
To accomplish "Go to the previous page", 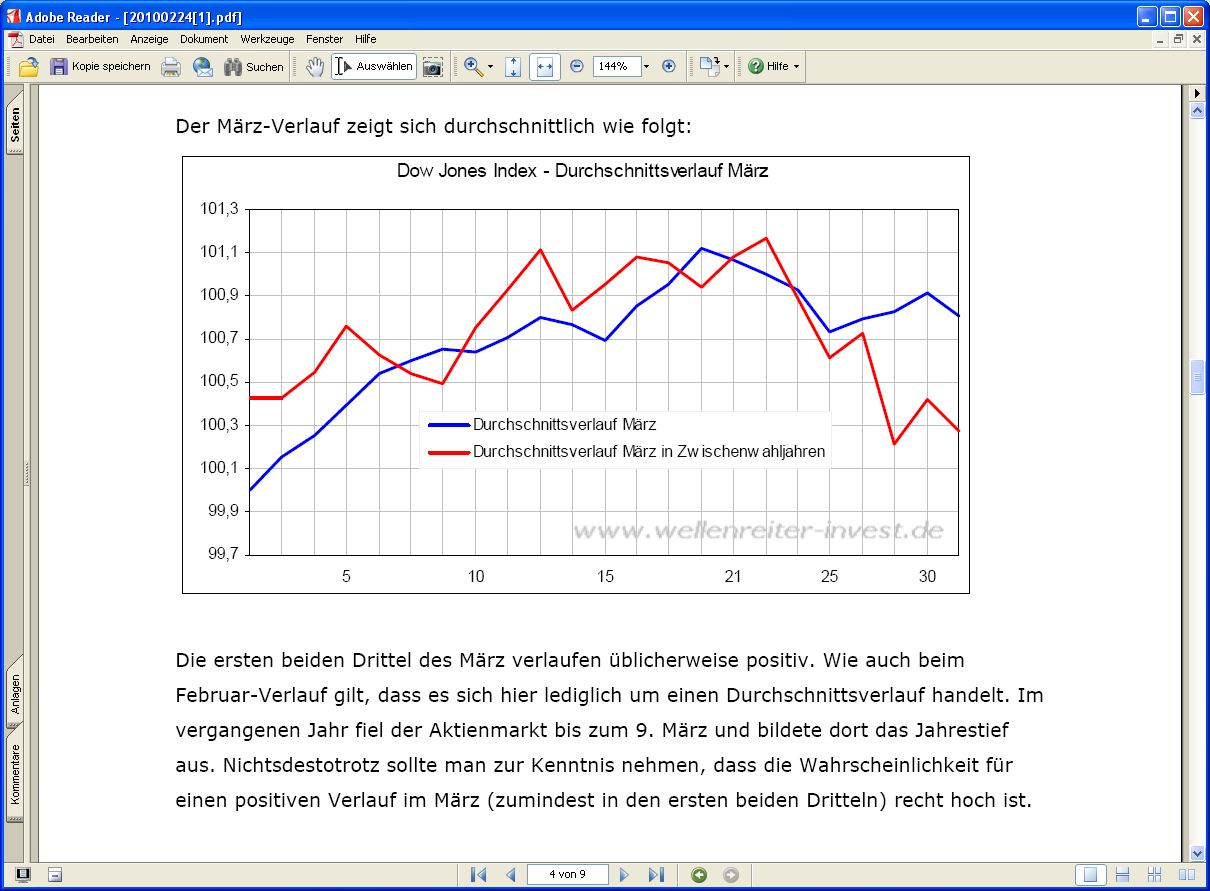I will coord(510,875).
